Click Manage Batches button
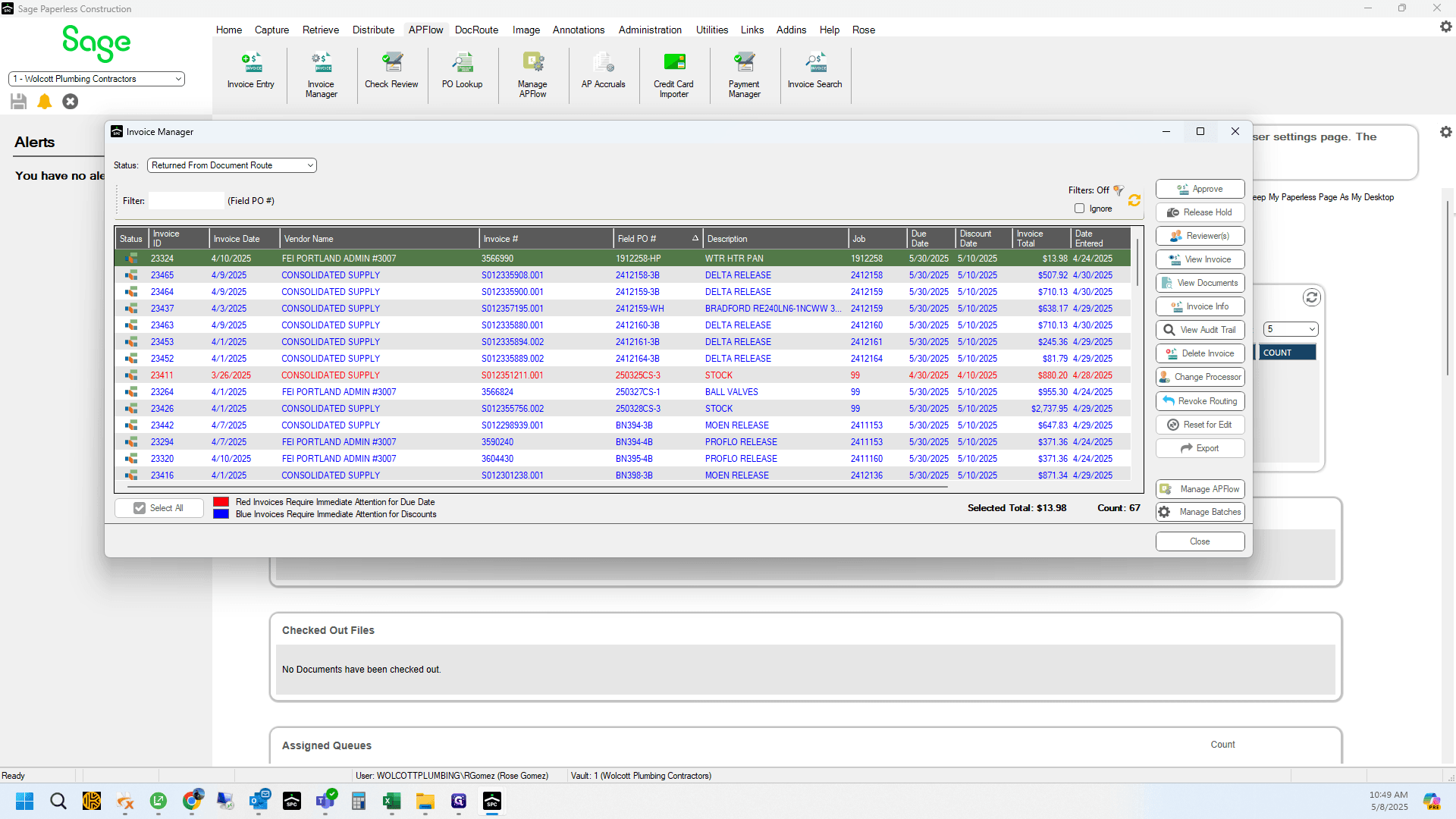Viewport: 1456px width, 819px height. 1200,512
